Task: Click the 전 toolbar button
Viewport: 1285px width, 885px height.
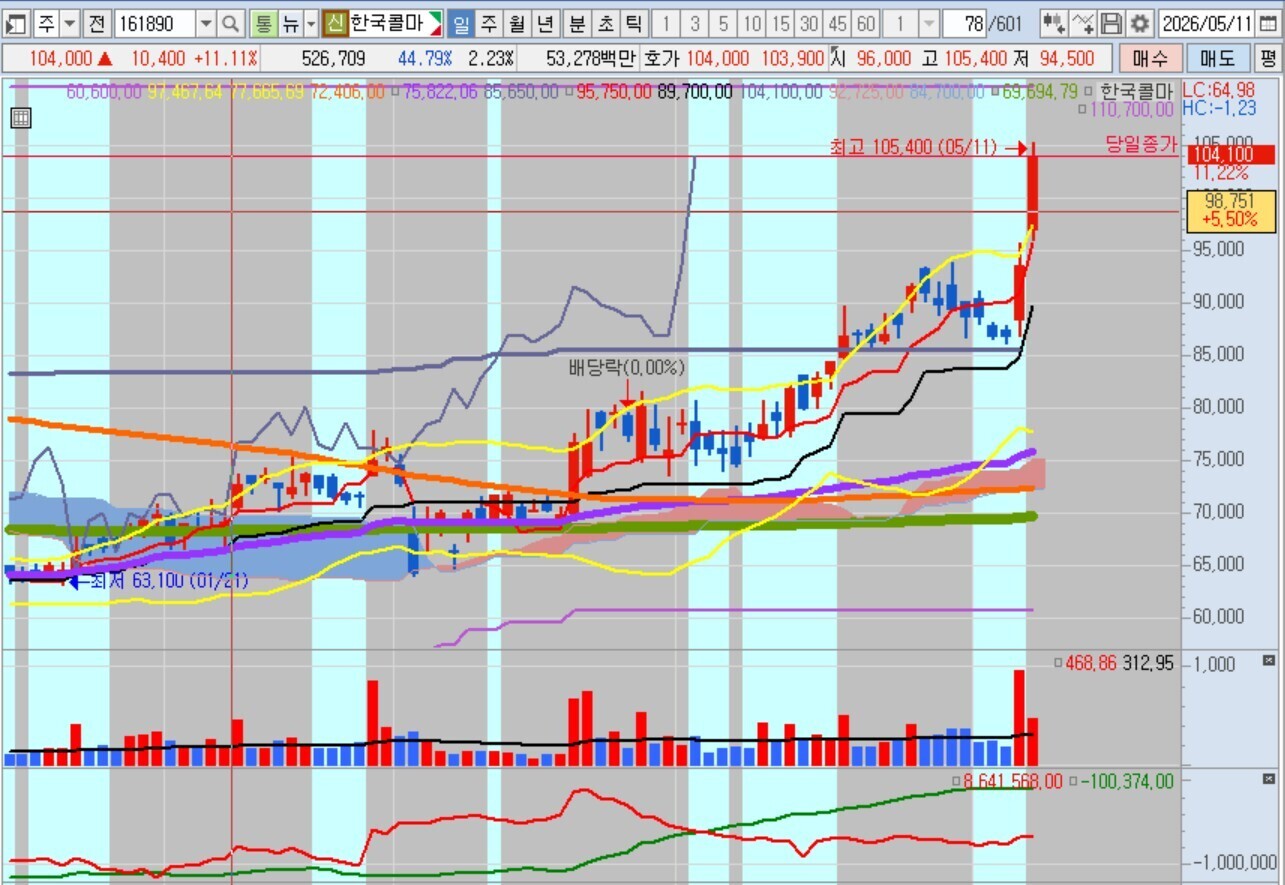Action: click(x=96, y=23)
